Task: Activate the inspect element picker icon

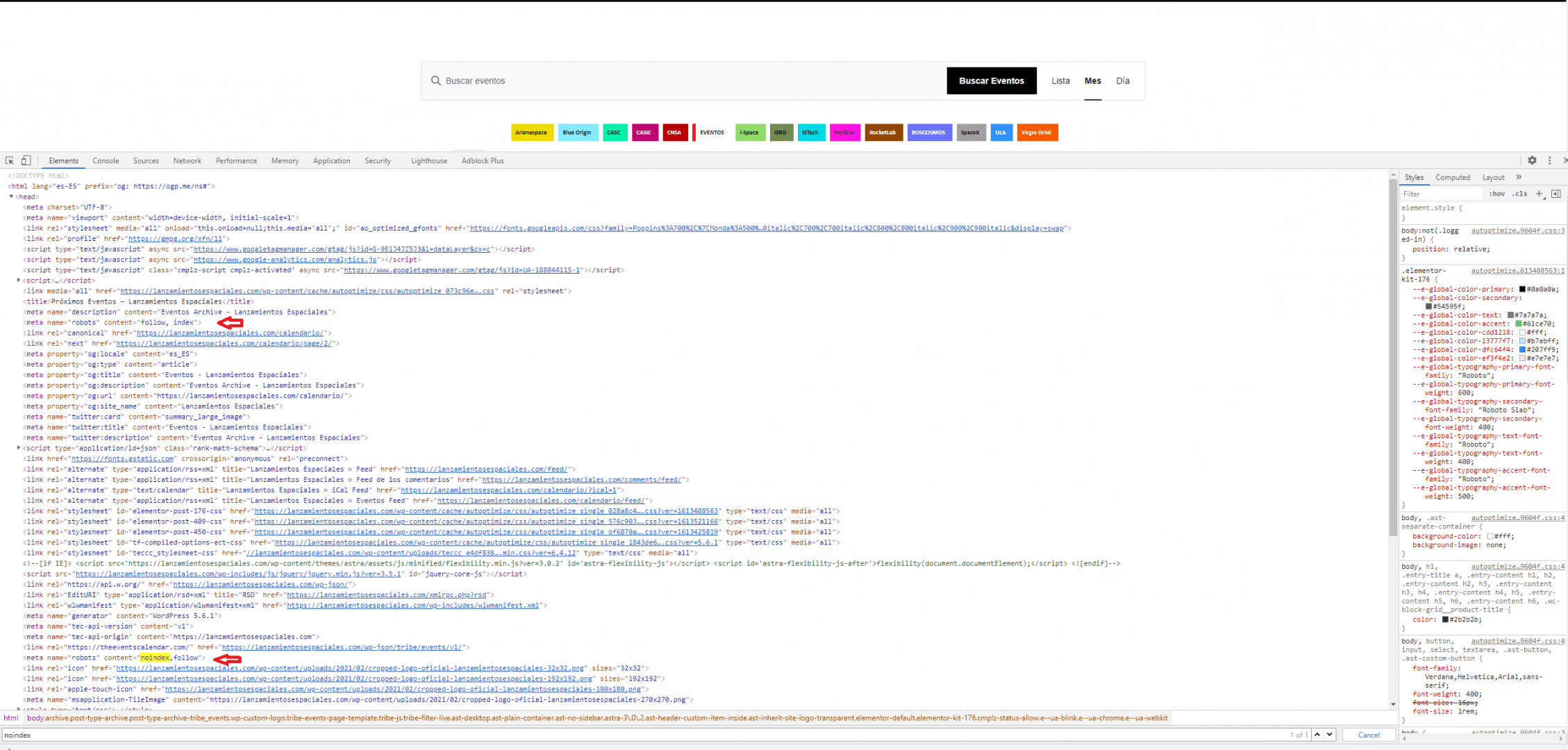Action: (10, 160)
